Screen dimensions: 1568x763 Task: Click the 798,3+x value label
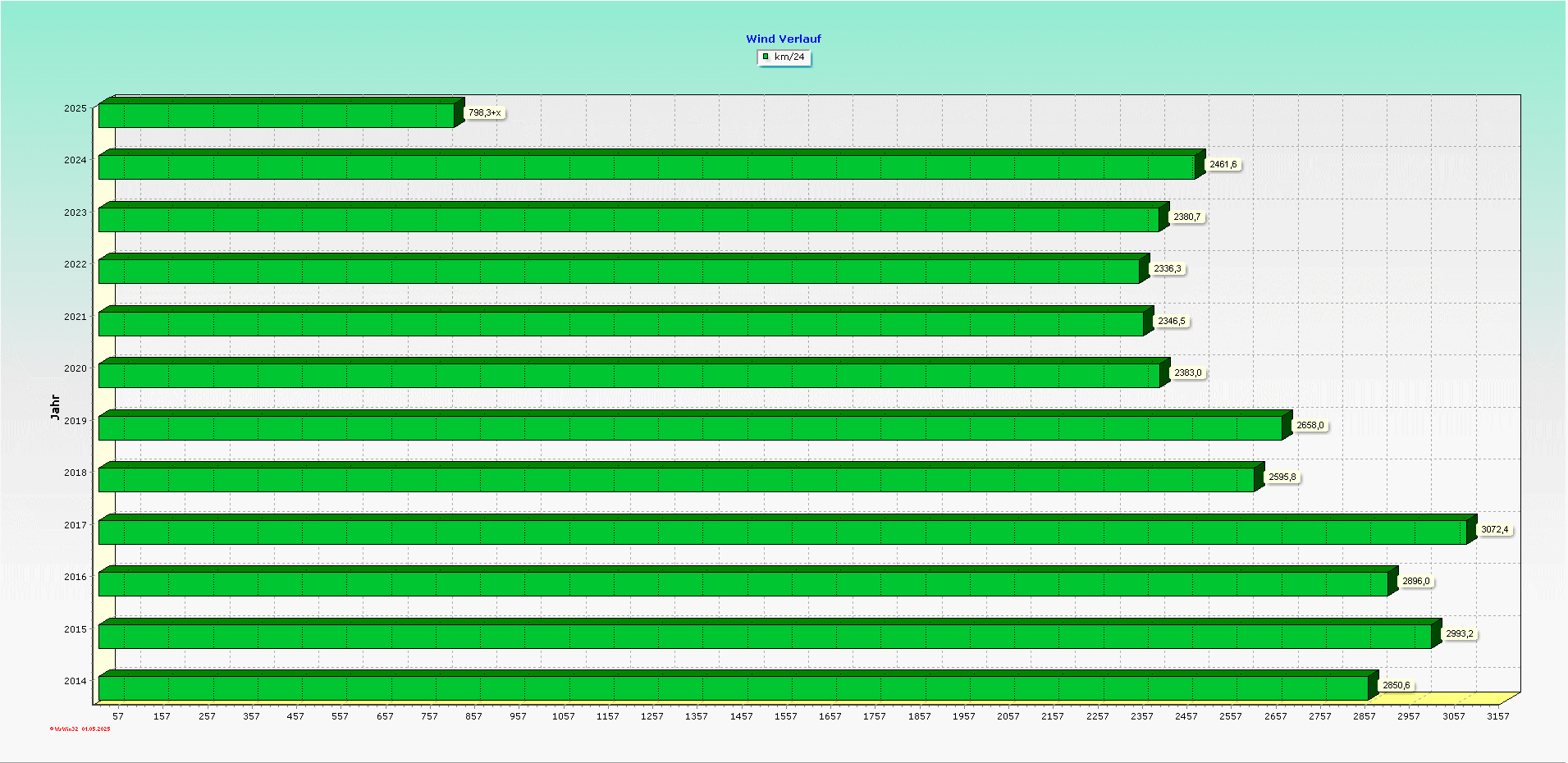click(484, 112)
